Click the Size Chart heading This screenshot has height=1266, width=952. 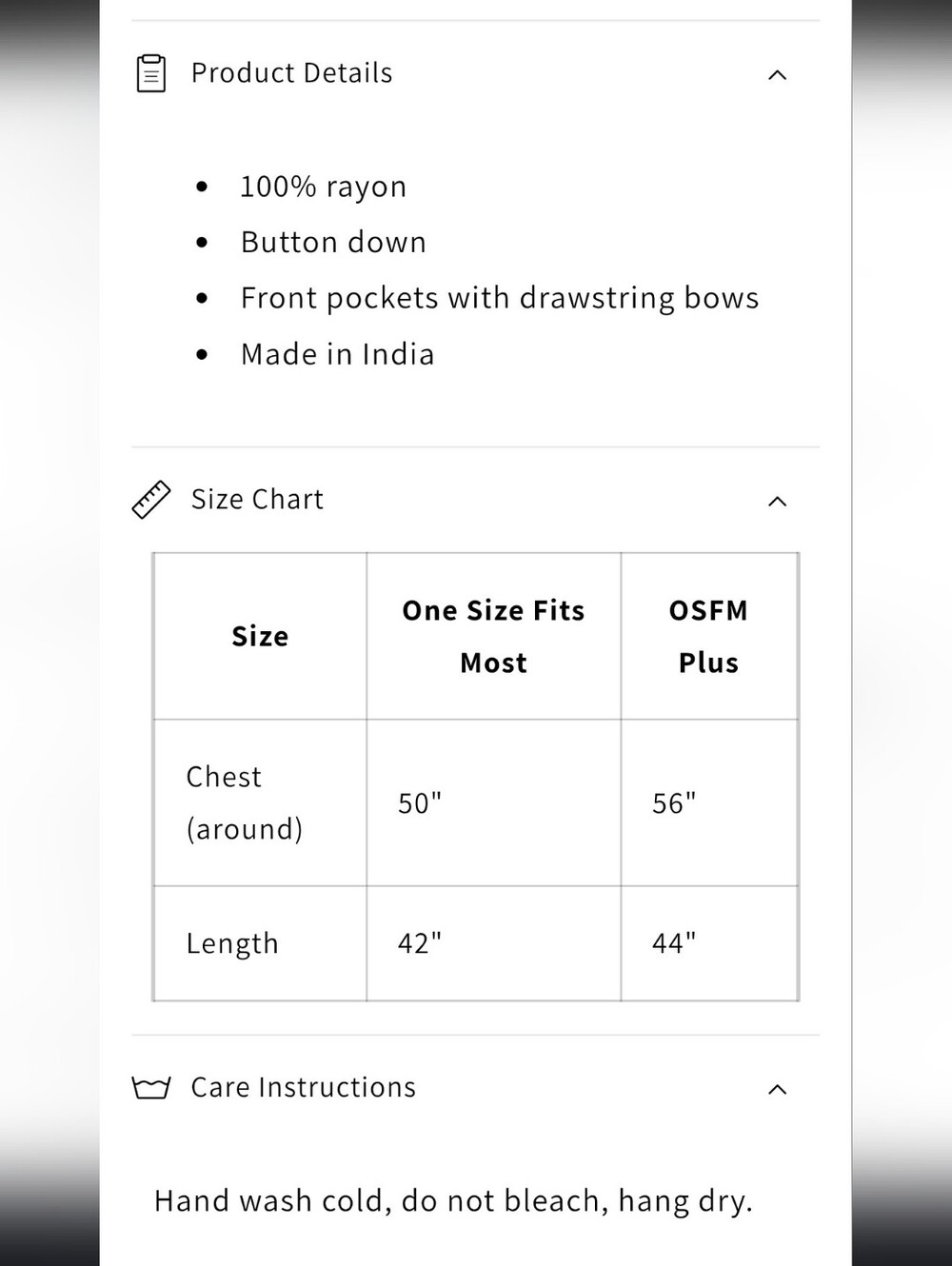pos(257,500)
